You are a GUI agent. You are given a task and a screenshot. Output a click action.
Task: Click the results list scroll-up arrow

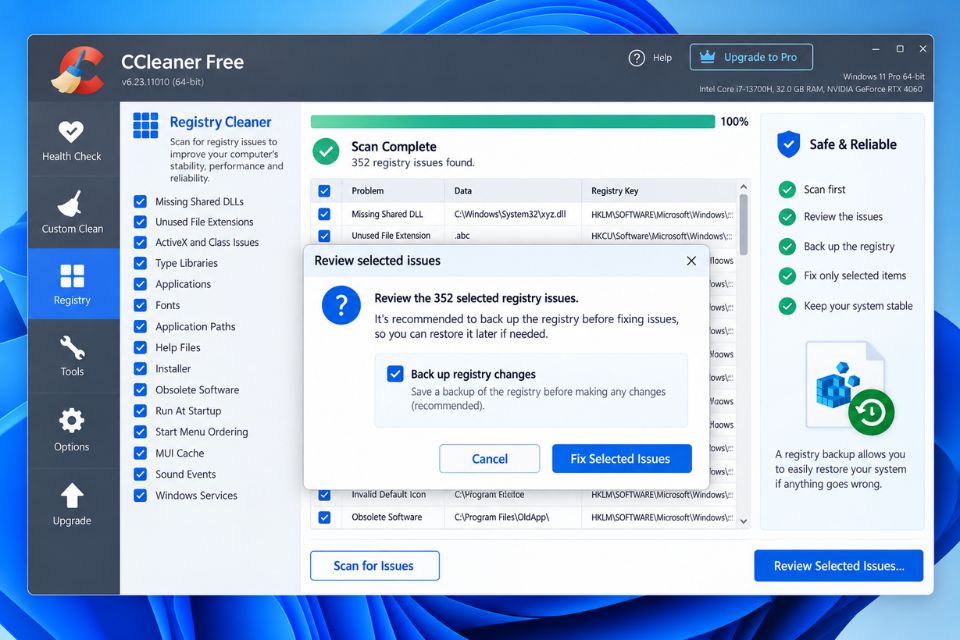[x=743, y=186]
